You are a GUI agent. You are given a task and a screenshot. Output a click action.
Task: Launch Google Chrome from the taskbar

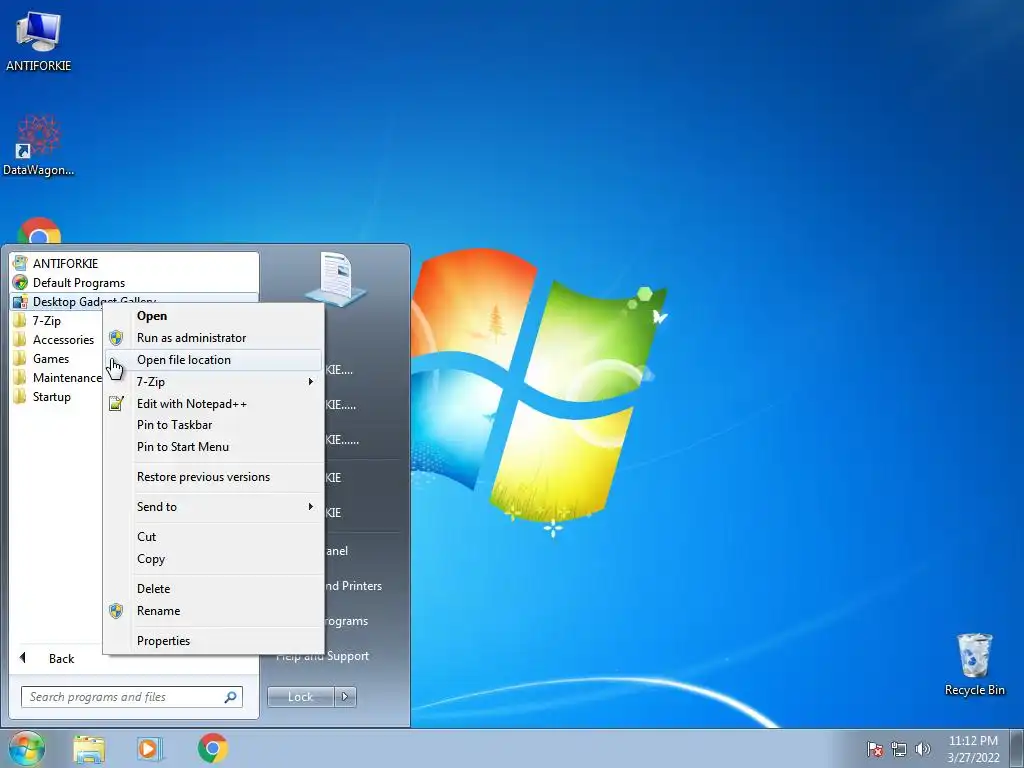[x=213, y=748]
